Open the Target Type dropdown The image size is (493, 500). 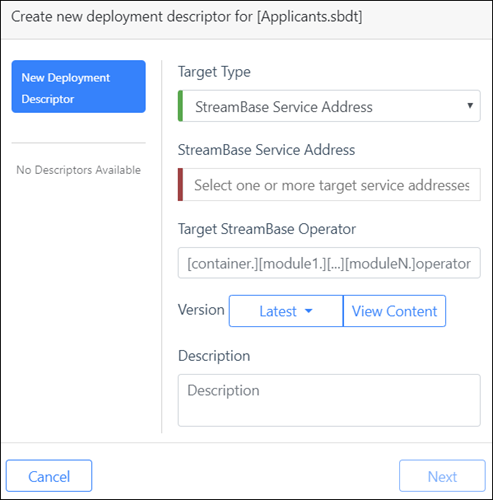pyautogui.click(x=329, y=106)
